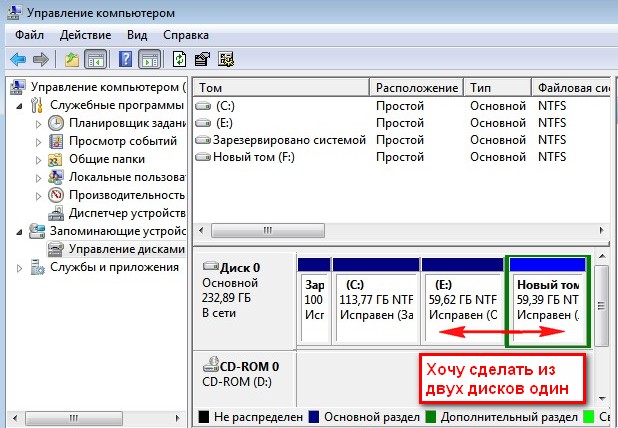Viewport: 618px width, 428px height.
Task: Click the tree pane horizontal scrollbar thumb
Action: coord(74,418)
